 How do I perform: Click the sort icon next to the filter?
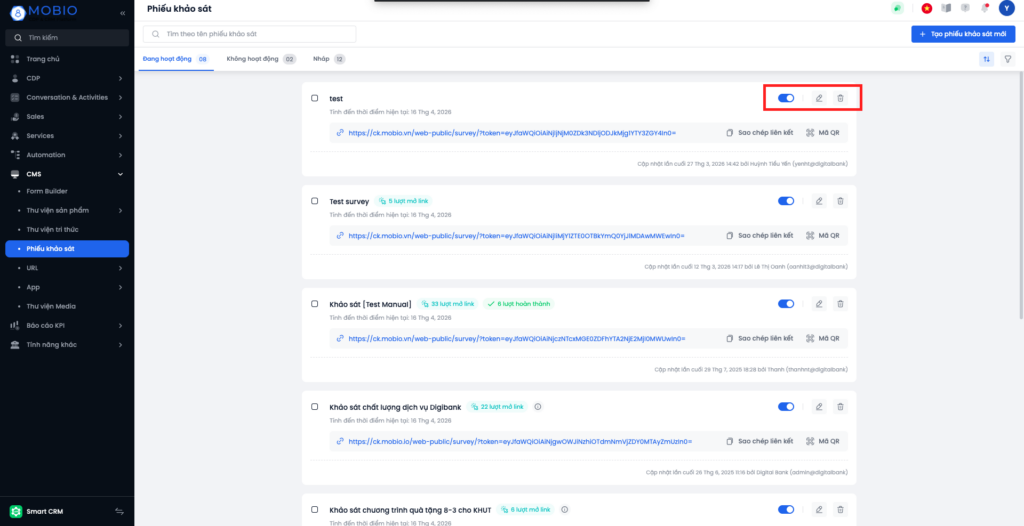tap(987, 59)
